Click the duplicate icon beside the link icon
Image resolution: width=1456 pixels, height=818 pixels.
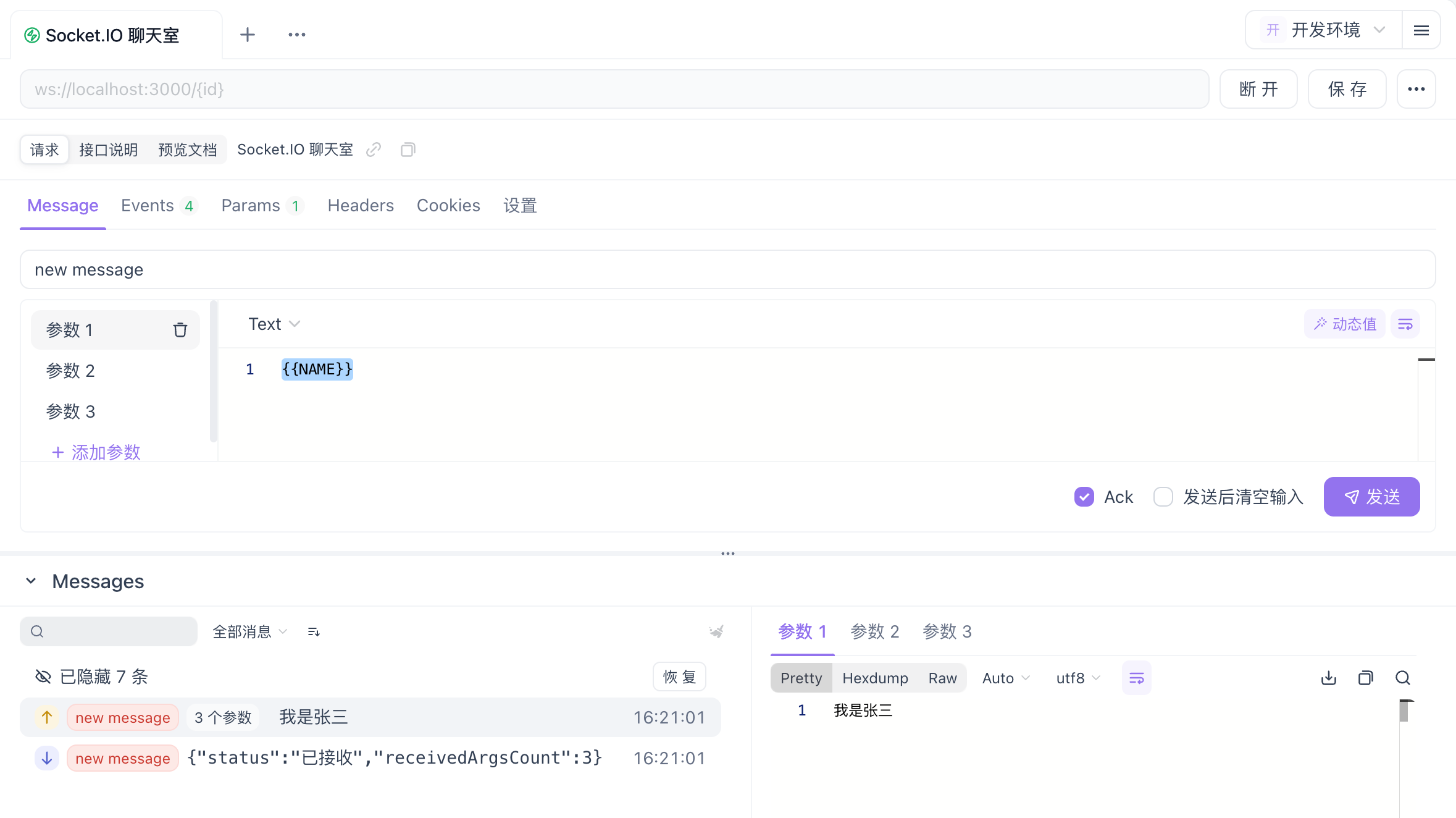[408, 150]
